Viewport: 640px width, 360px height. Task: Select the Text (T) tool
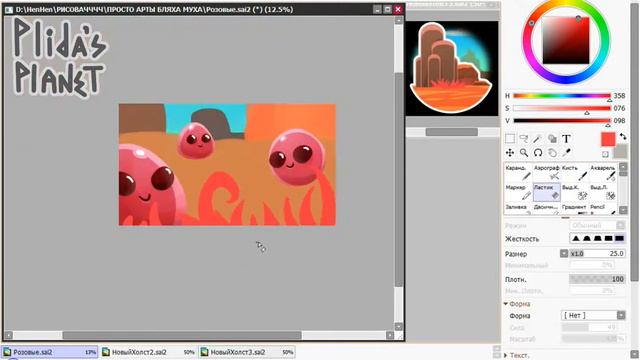(566, 139)
